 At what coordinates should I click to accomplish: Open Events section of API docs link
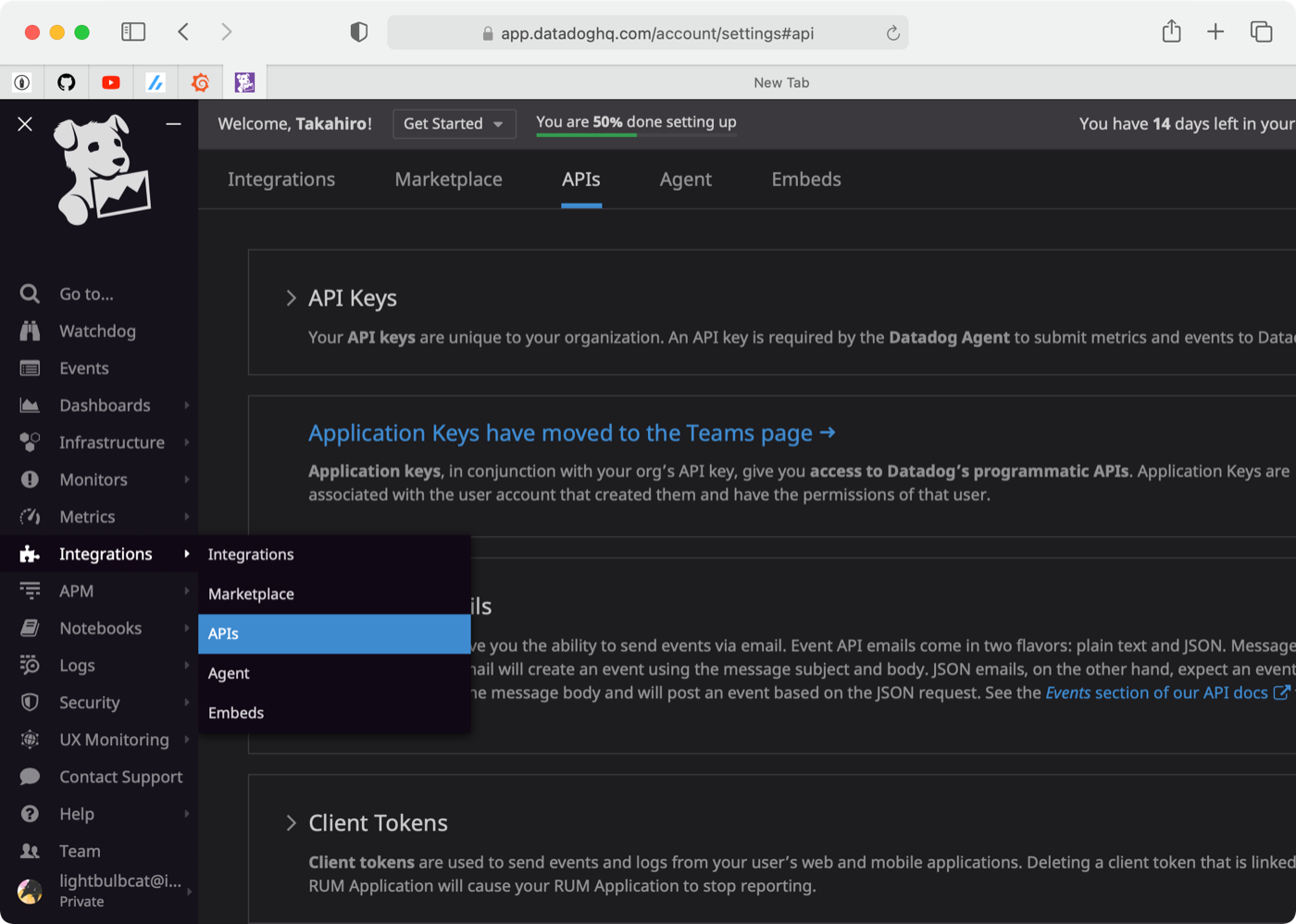click(1167, 693)
